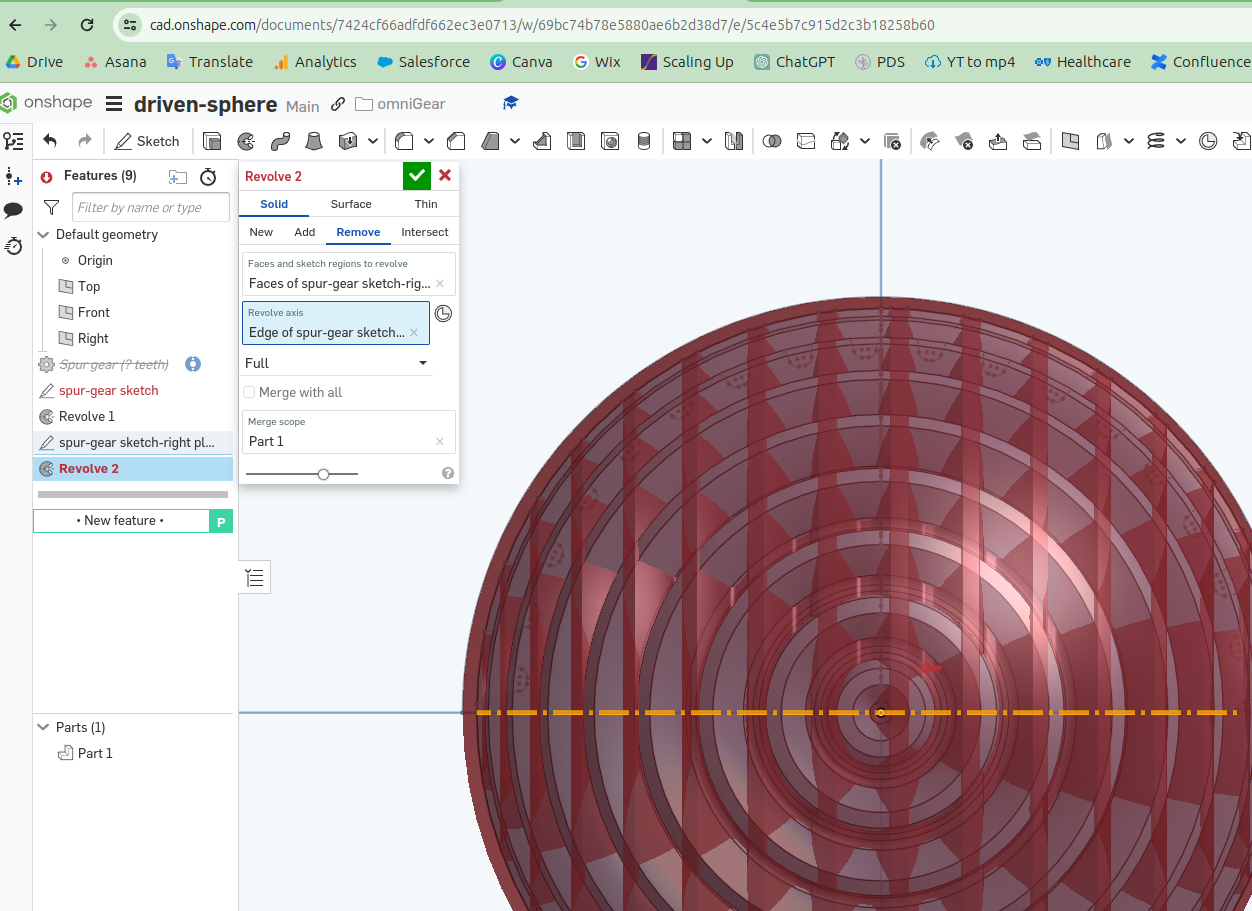
Task: Select the Rib tool
Action: (542, 141)
